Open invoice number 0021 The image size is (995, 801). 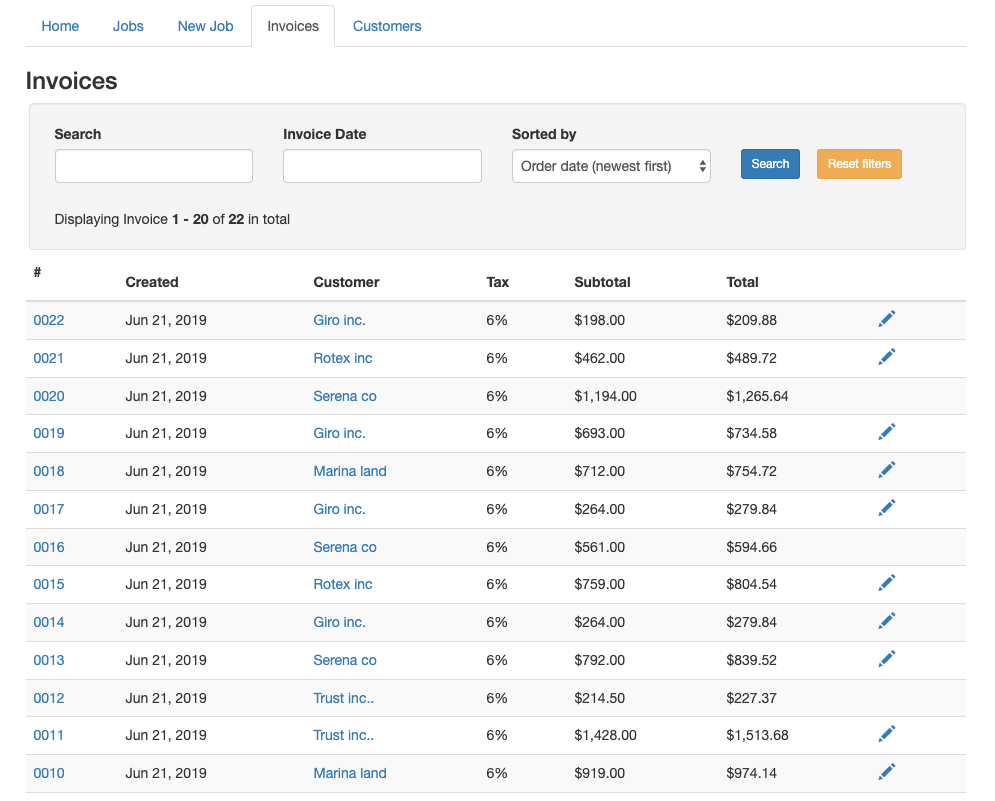click(x=49, y=358)
